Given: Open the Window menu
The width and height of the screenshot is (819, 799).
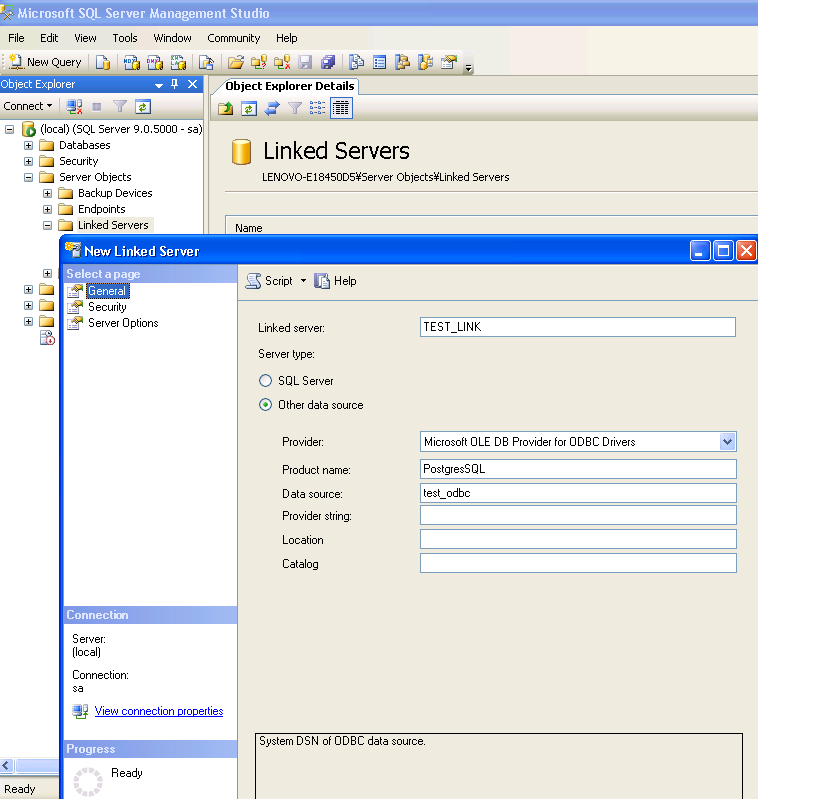Looking at the screenshot, I should [172, 38].
